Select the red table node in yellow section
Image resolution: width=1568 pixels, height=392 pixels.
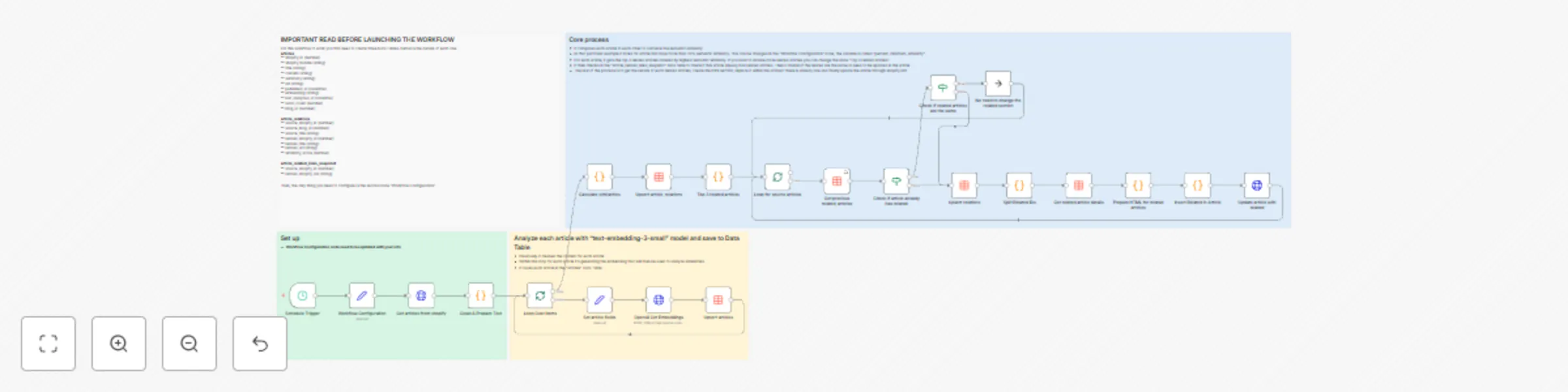[718, 300]
